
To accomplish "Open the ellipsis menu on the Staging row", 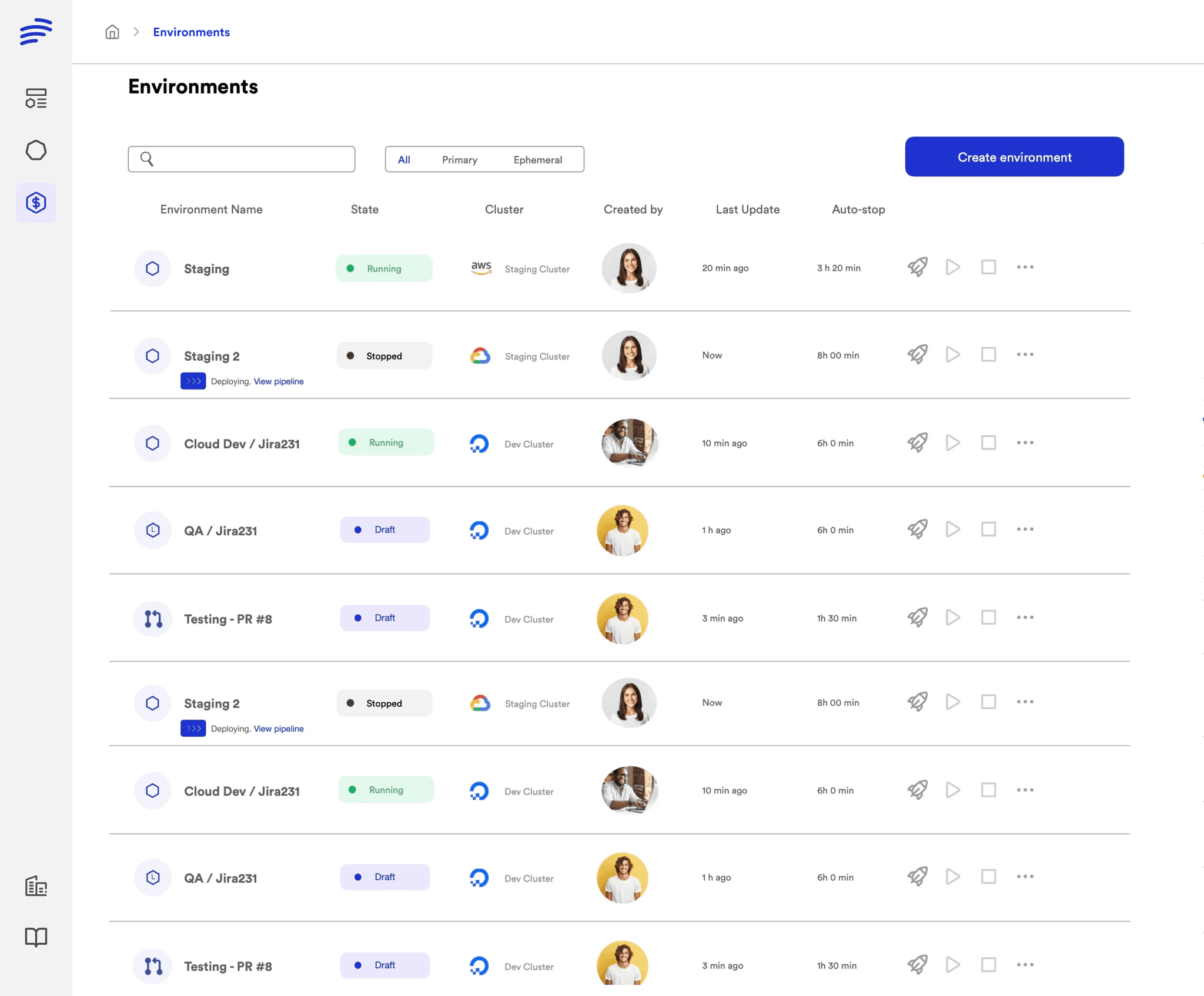I will coord(1024,267).
